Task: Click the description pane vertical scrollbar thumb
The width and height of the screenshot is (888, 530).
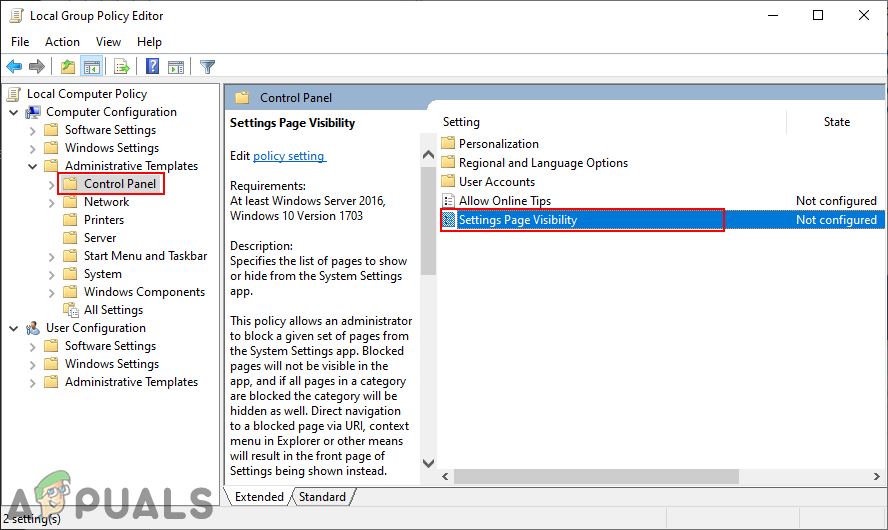Action: tap(428, 220)
